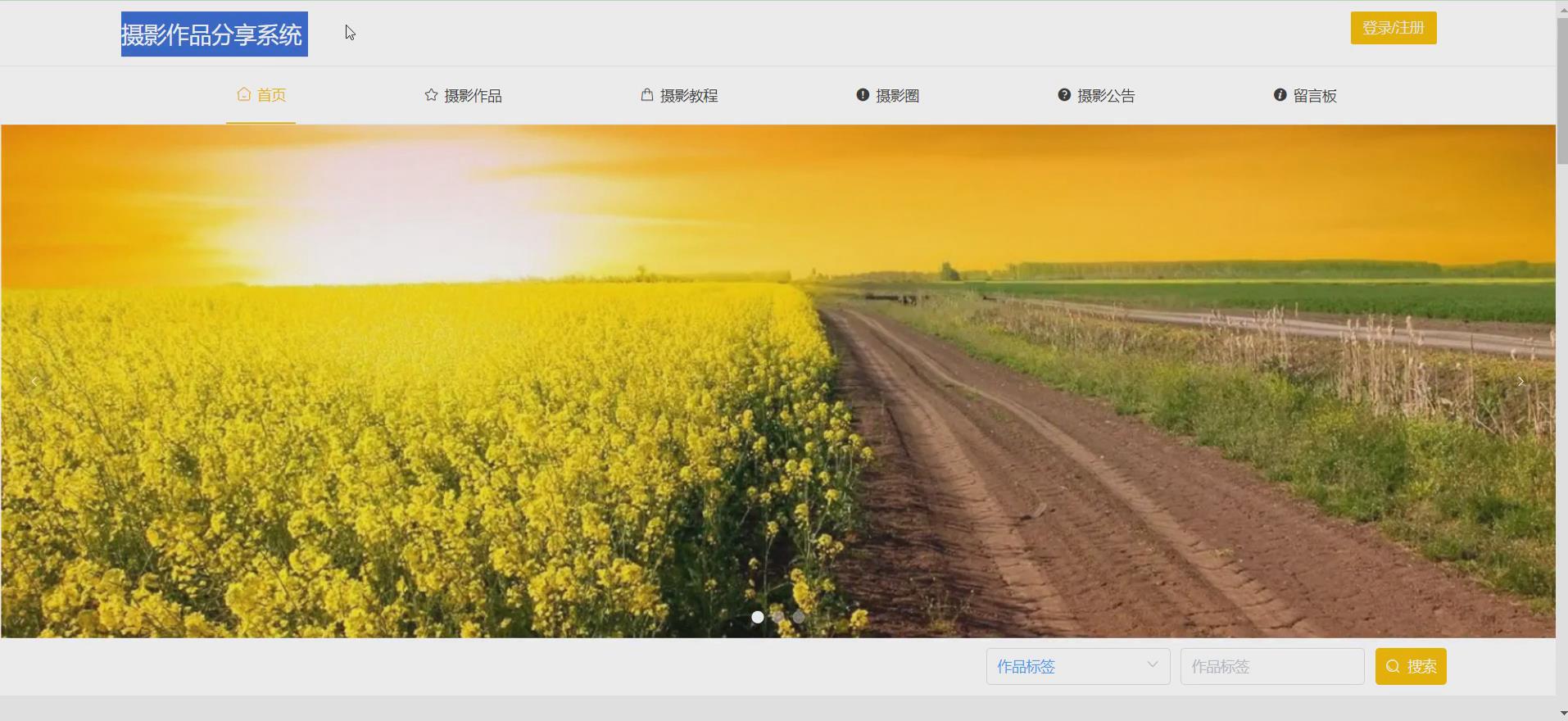
Task: Click the star icon beside 摄影作品
Action: (x=431, y=95)
